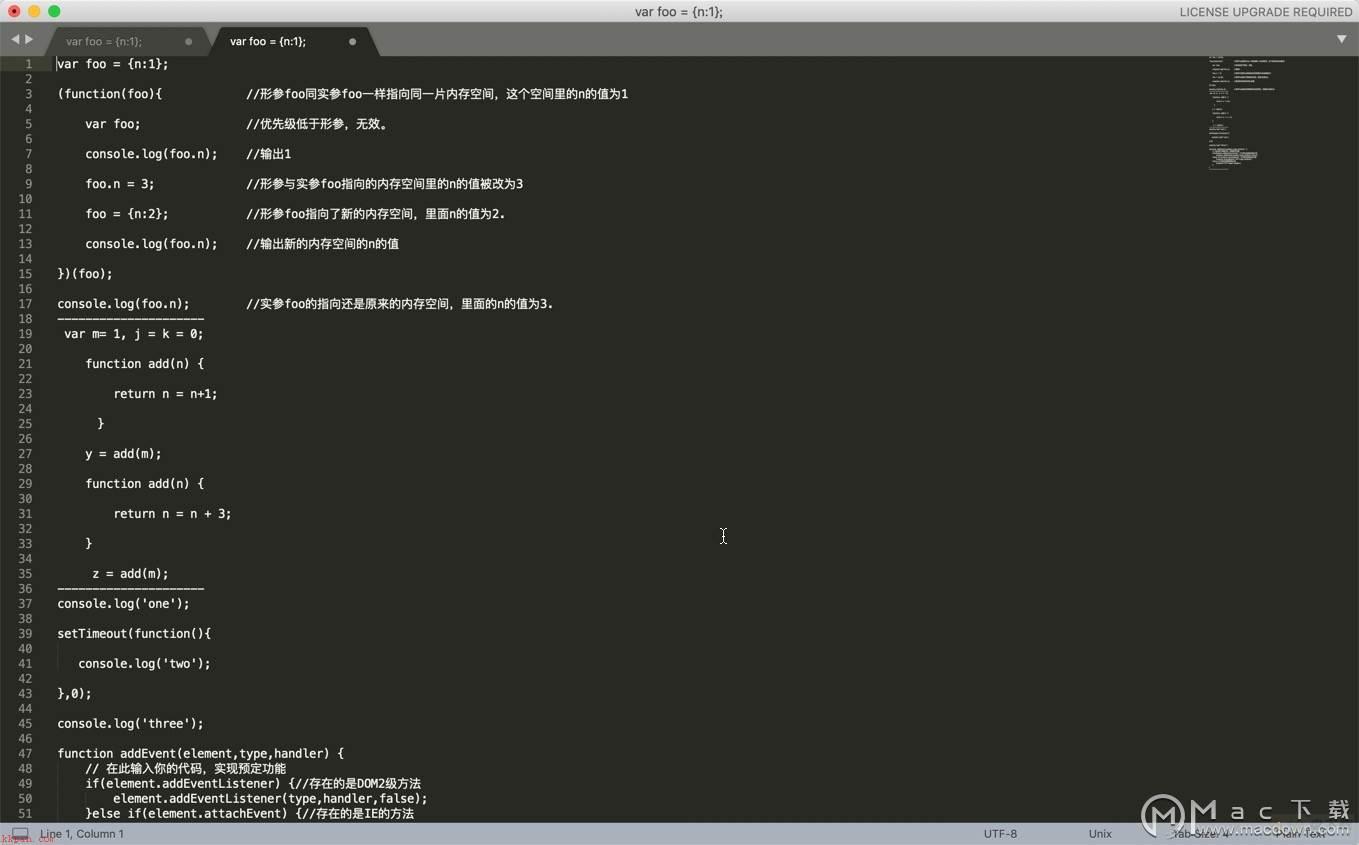Go to the previous tab using the left arrow
The height and width of the screenshot is (845, 1359).
[x=15, y=39]
